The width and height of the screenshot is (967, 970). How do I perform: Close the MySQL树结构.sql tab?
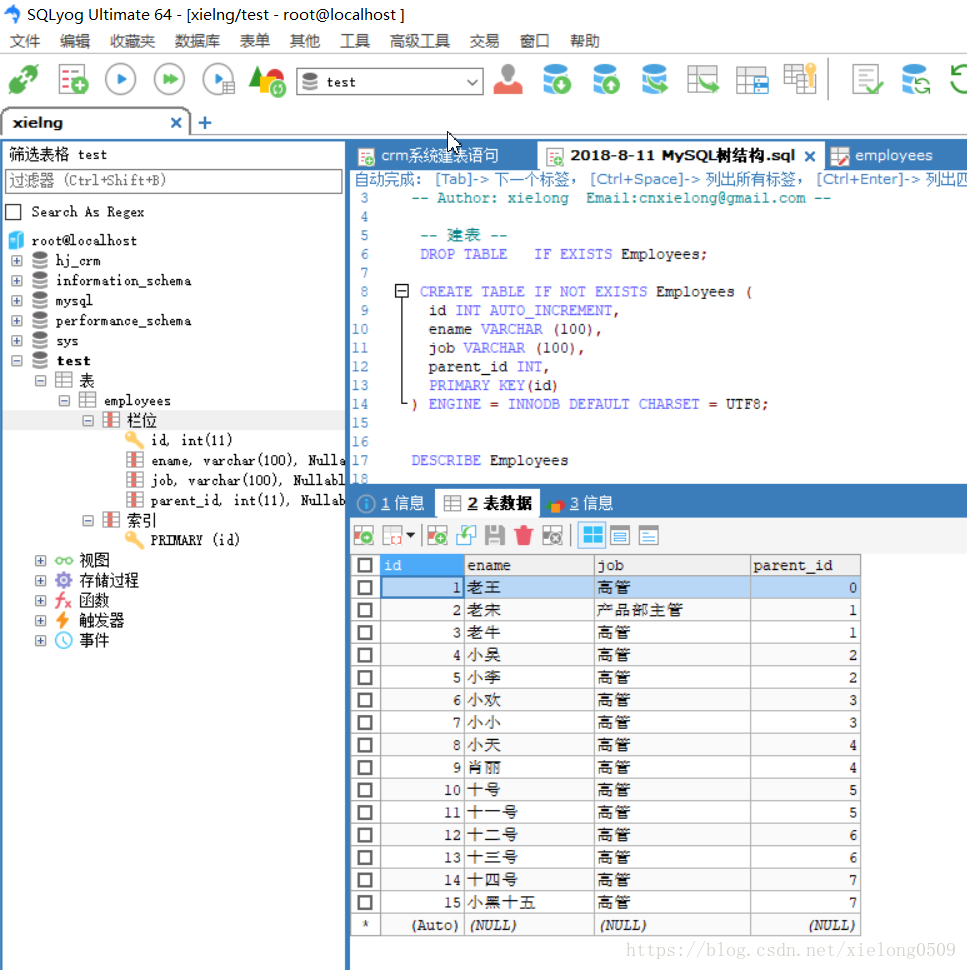click(810, 156)
